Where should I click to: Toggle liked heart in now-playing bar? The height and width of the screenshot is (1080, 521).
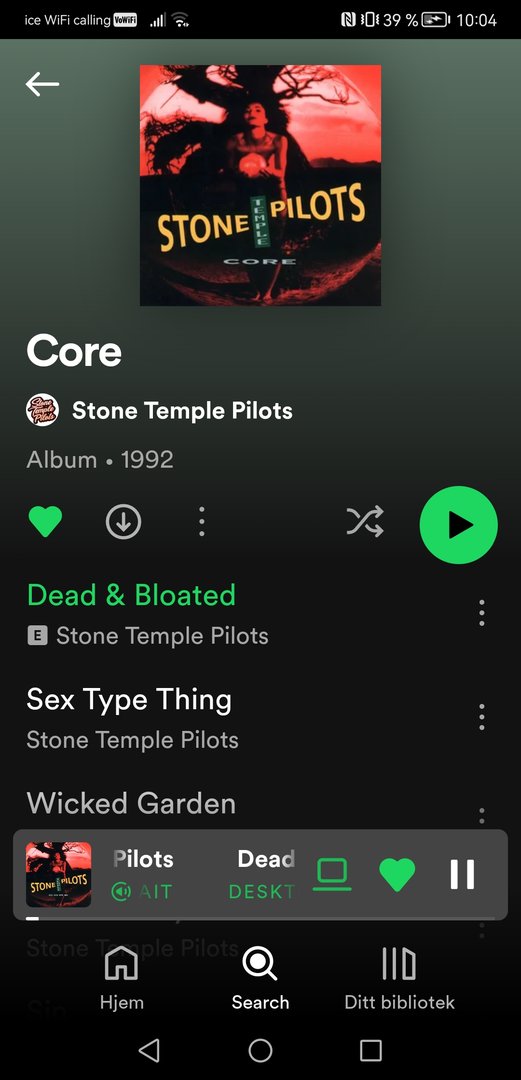397,875
